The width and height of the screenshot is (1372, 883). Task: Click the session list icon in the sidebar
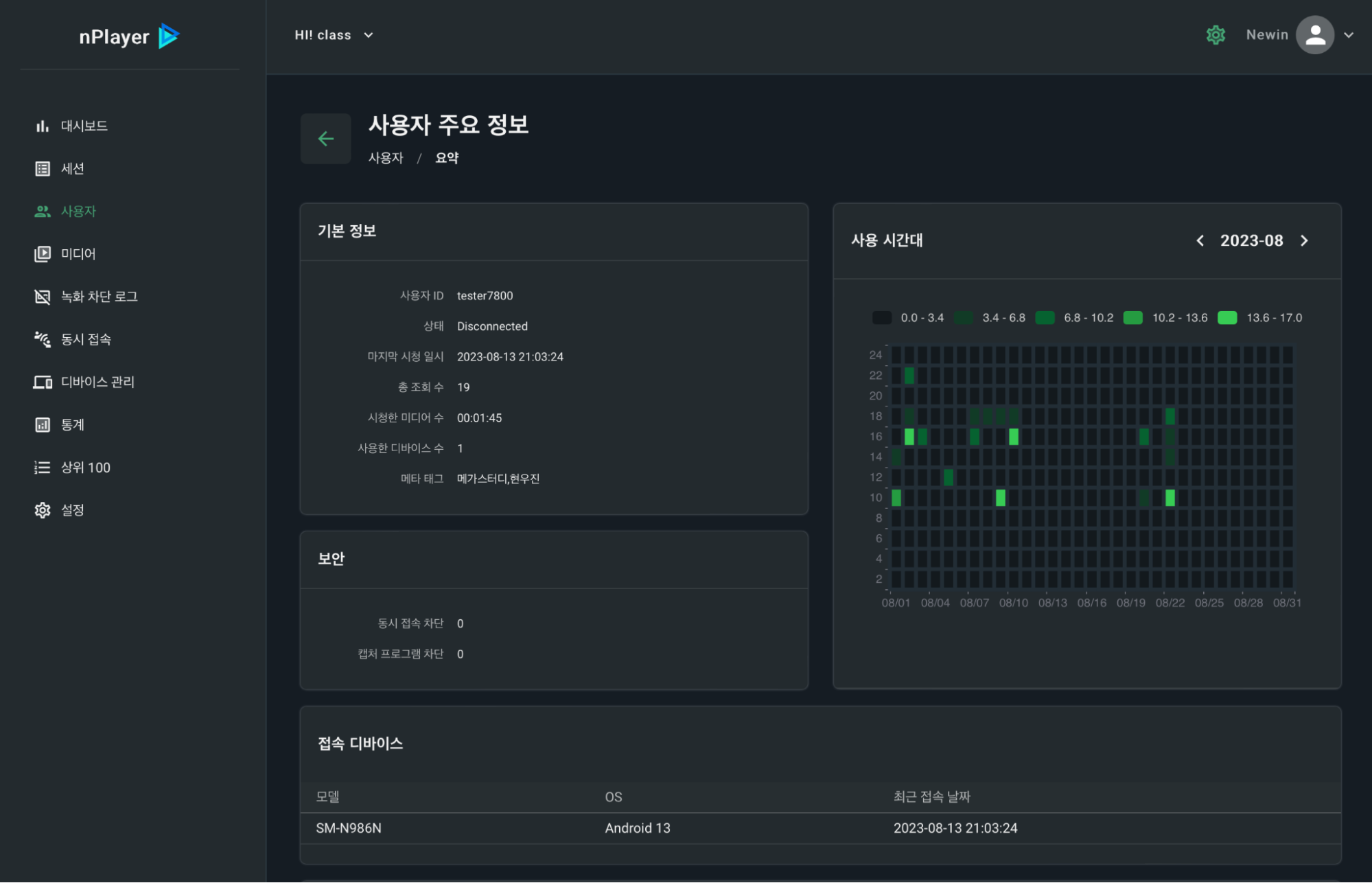click(43, 169)
